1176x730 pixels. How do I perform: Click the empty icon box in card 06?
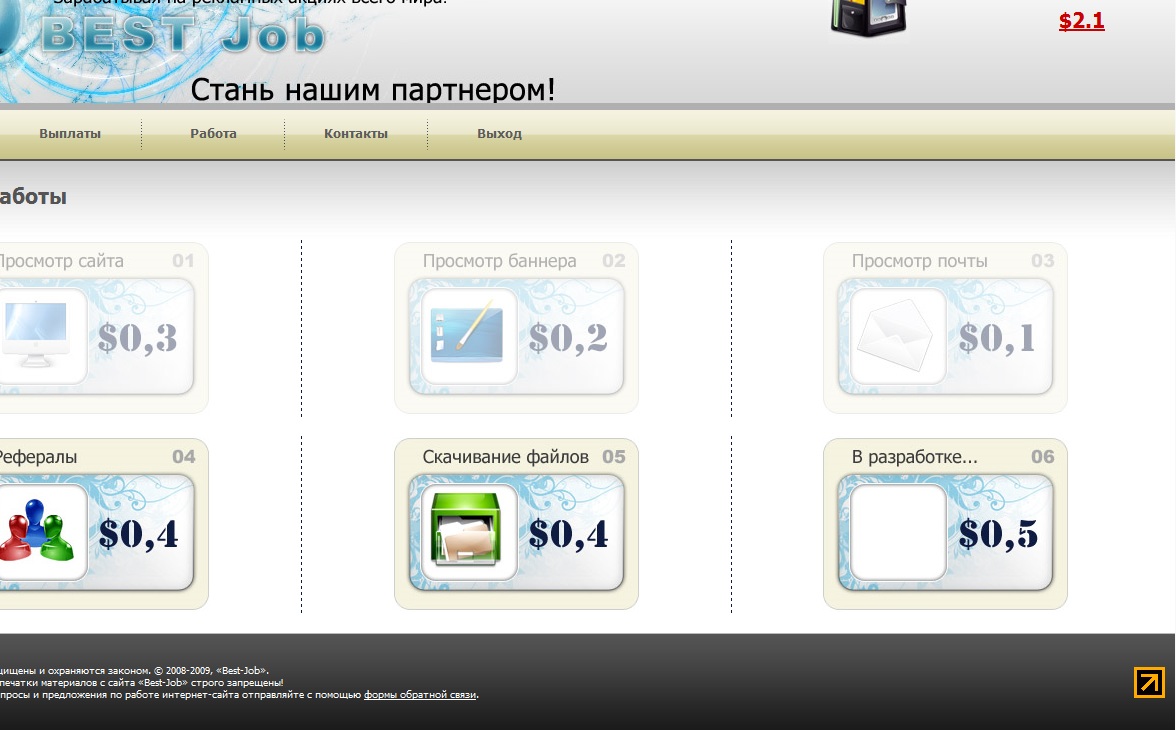point(898,531)
